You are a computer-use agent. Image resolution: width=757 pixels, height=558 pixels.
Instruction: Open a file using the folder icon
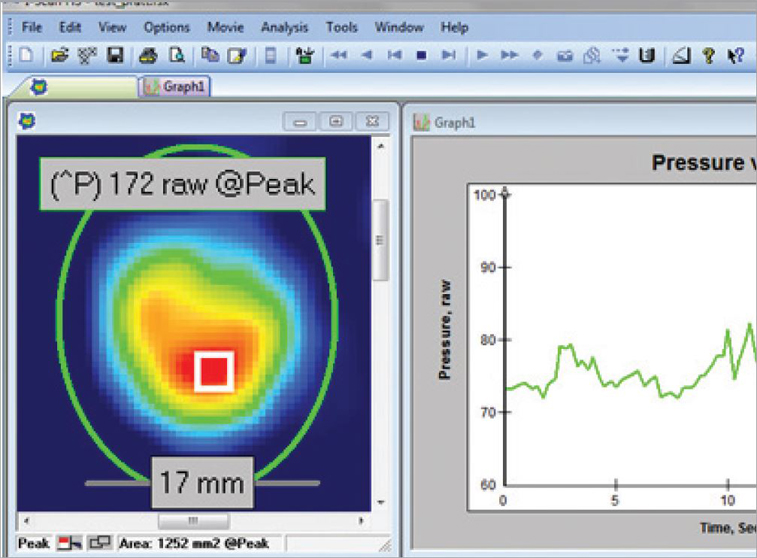click(x=59, y=56)
